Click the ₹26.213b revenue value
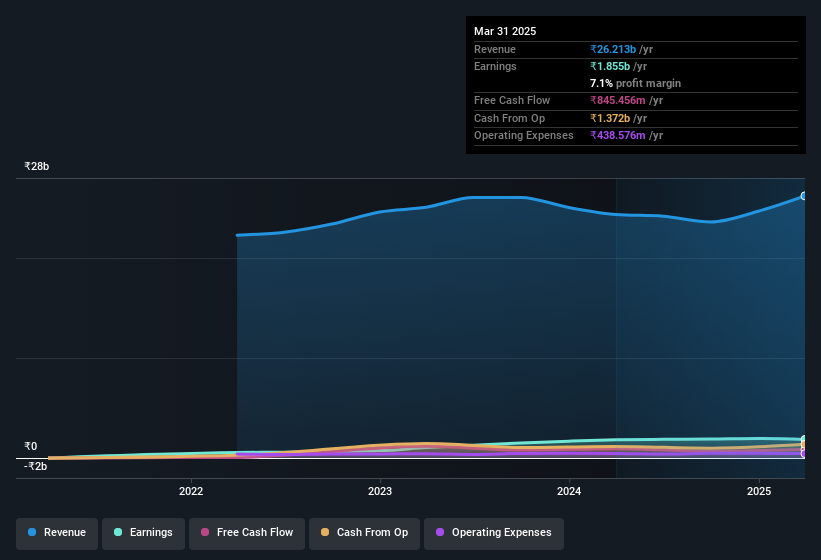 point(613,49)
